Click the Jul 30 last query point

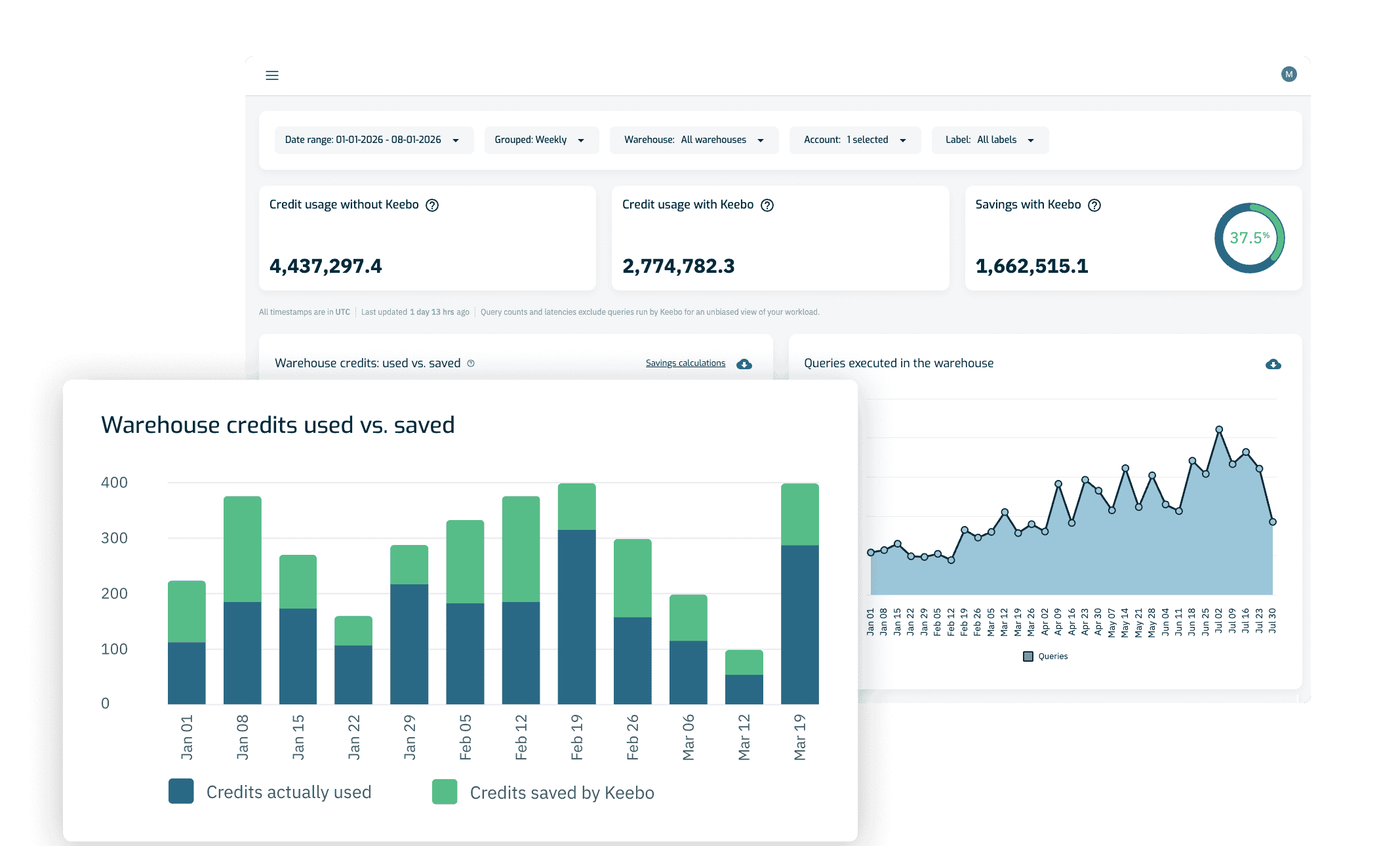coord(1272,522)
